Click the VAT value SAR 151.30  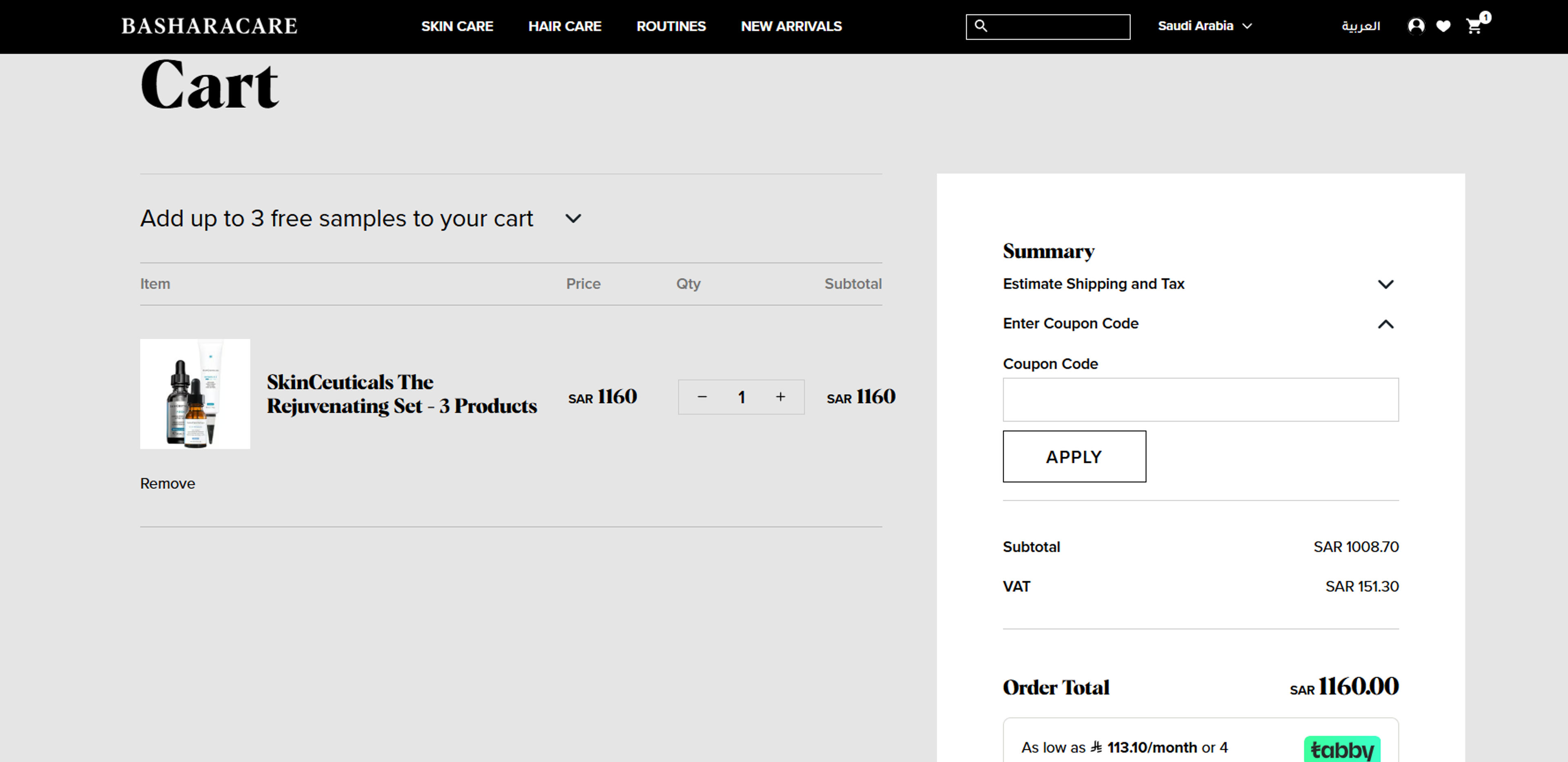[x=1362, y=586]
